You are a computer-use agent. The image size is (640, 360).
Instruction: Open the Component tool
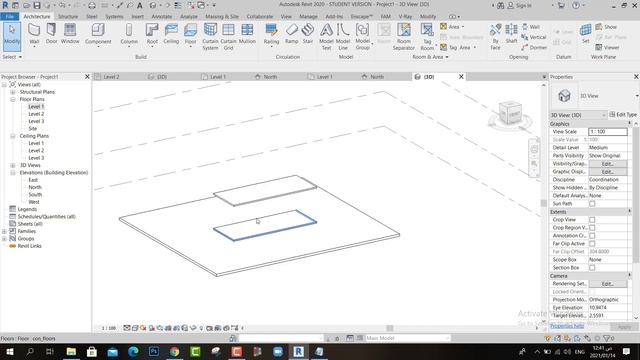click(98, 35)
